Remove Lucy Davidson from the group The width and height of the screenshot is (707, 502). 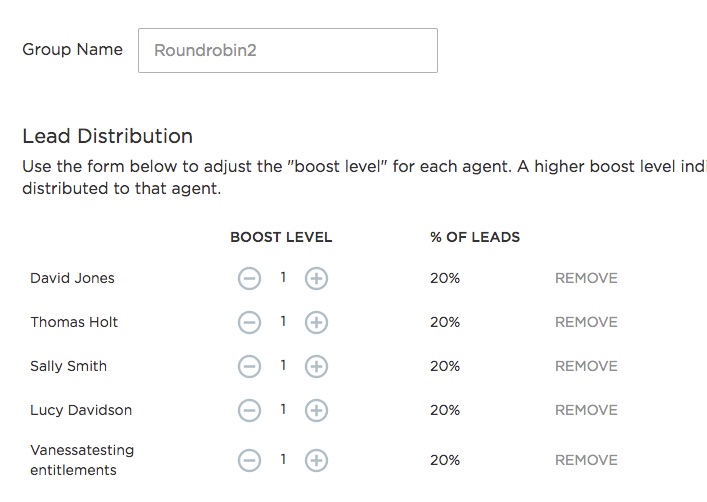pyautogui.click(x=586, y=410)
